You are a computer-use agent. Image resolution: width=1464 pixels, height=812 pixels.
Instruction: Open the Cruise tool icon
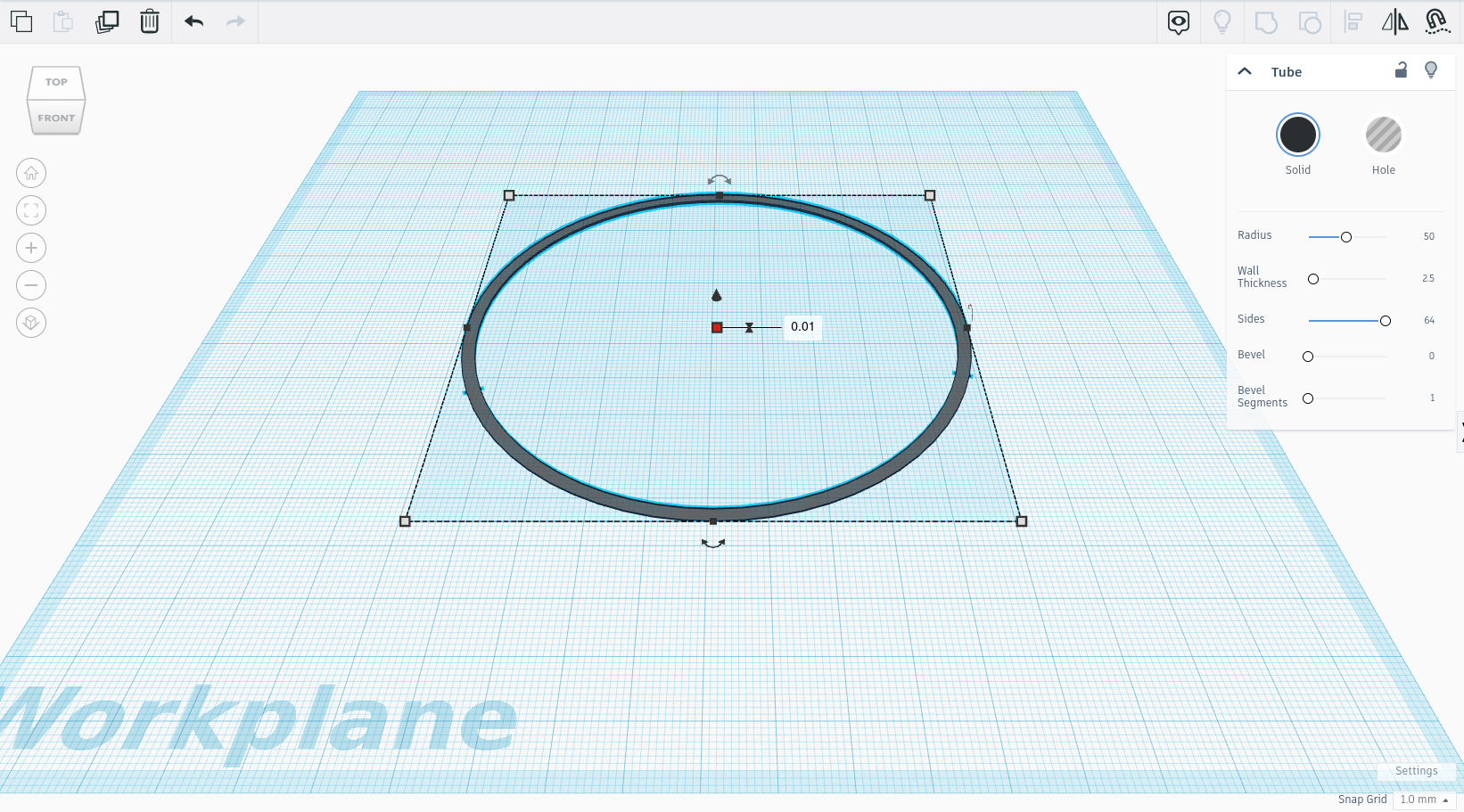tap(1437, 21)
